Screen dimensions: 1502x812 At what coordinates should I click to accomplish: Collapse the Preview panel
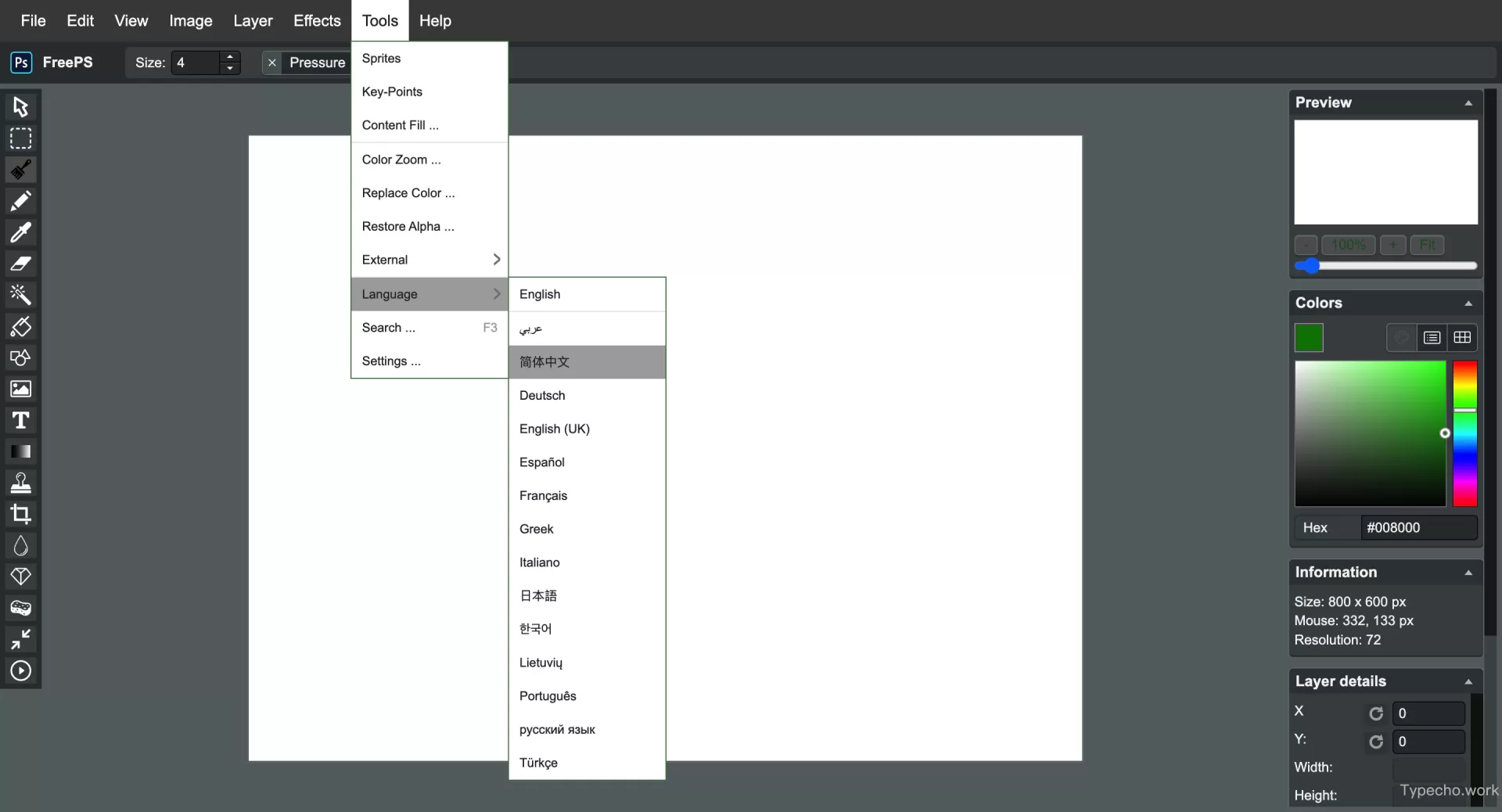[1468, 102]
